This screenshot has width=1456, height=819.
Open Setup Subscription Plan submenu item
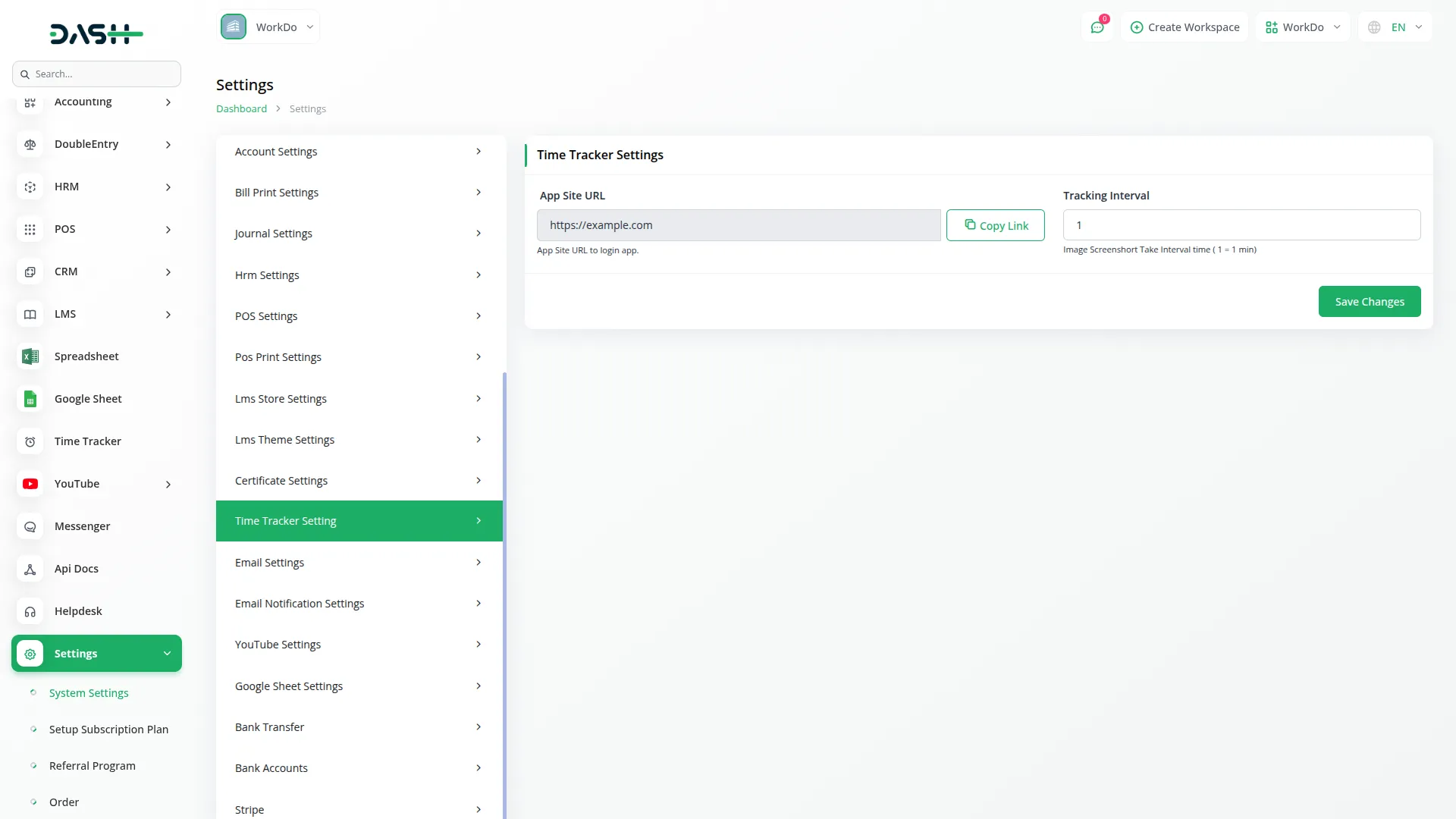click(x=108, y=730)
